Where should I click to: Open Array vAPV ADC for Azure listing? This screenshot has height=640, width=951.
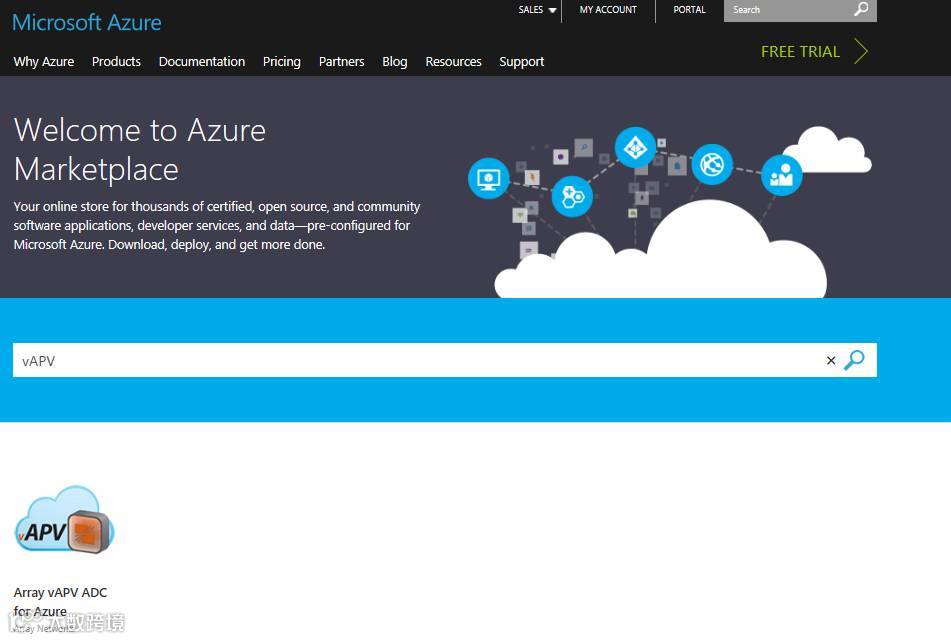click(x=60, y=601)
